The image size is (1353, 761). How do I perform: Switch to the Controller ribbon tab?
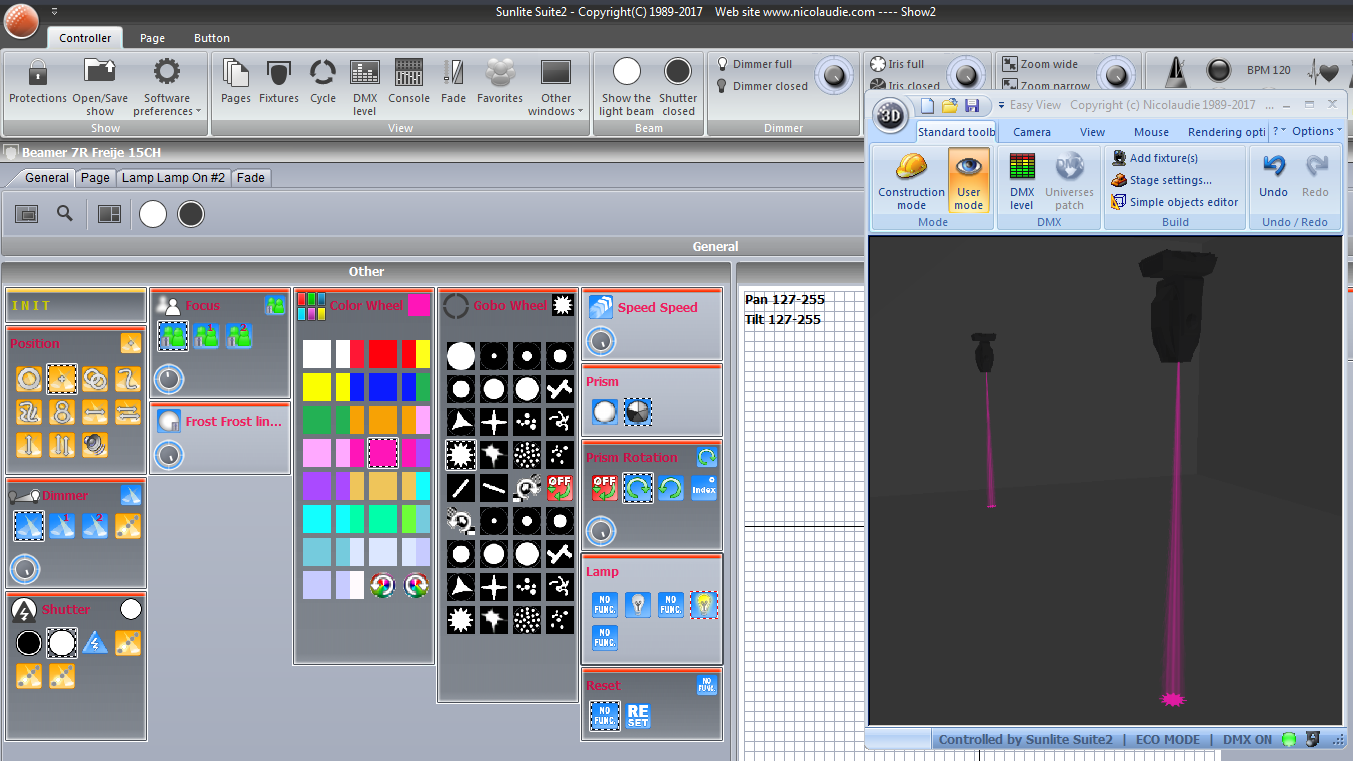(x=85, y=38)
